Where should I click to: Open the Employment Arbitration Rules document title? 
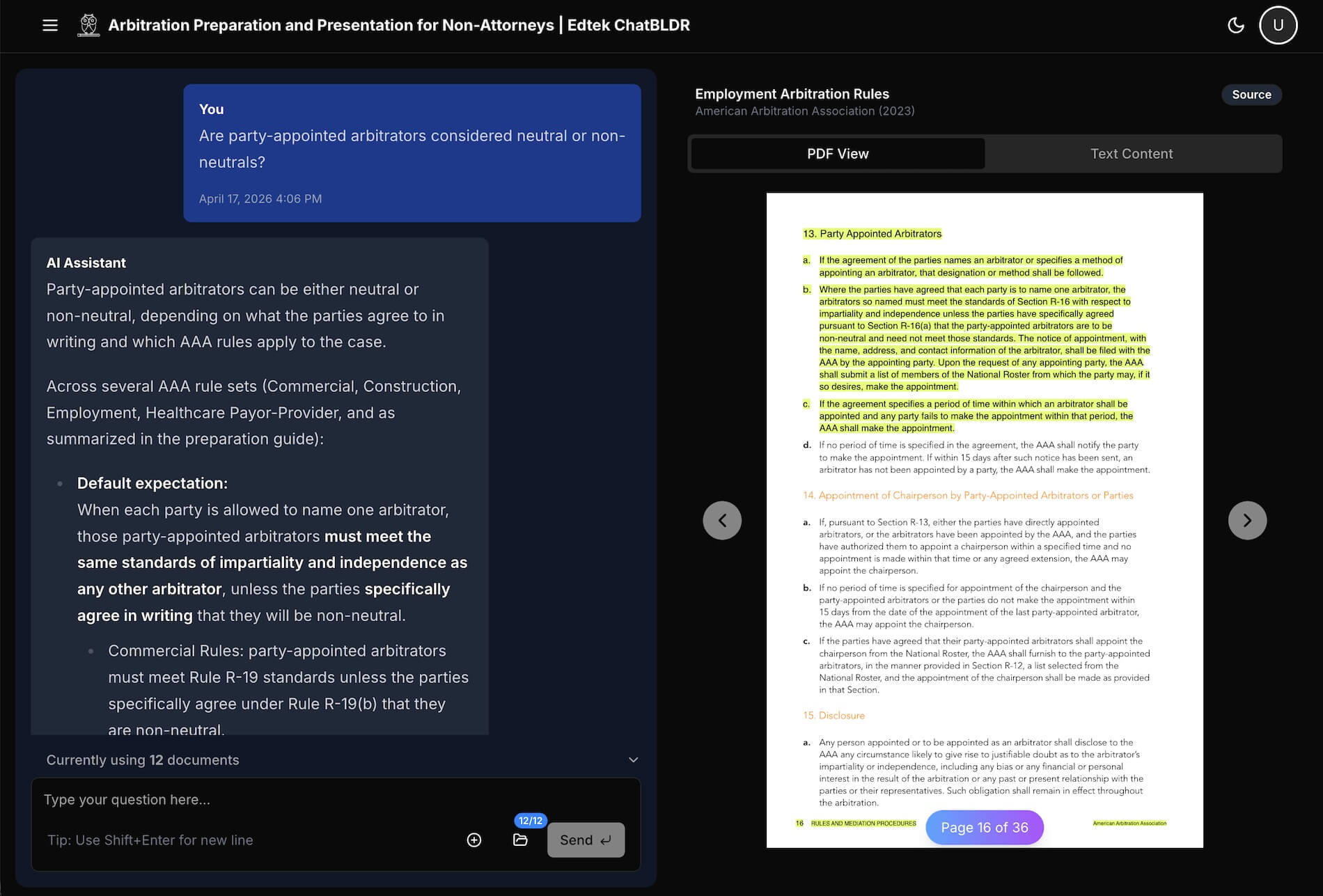point(791,93)
